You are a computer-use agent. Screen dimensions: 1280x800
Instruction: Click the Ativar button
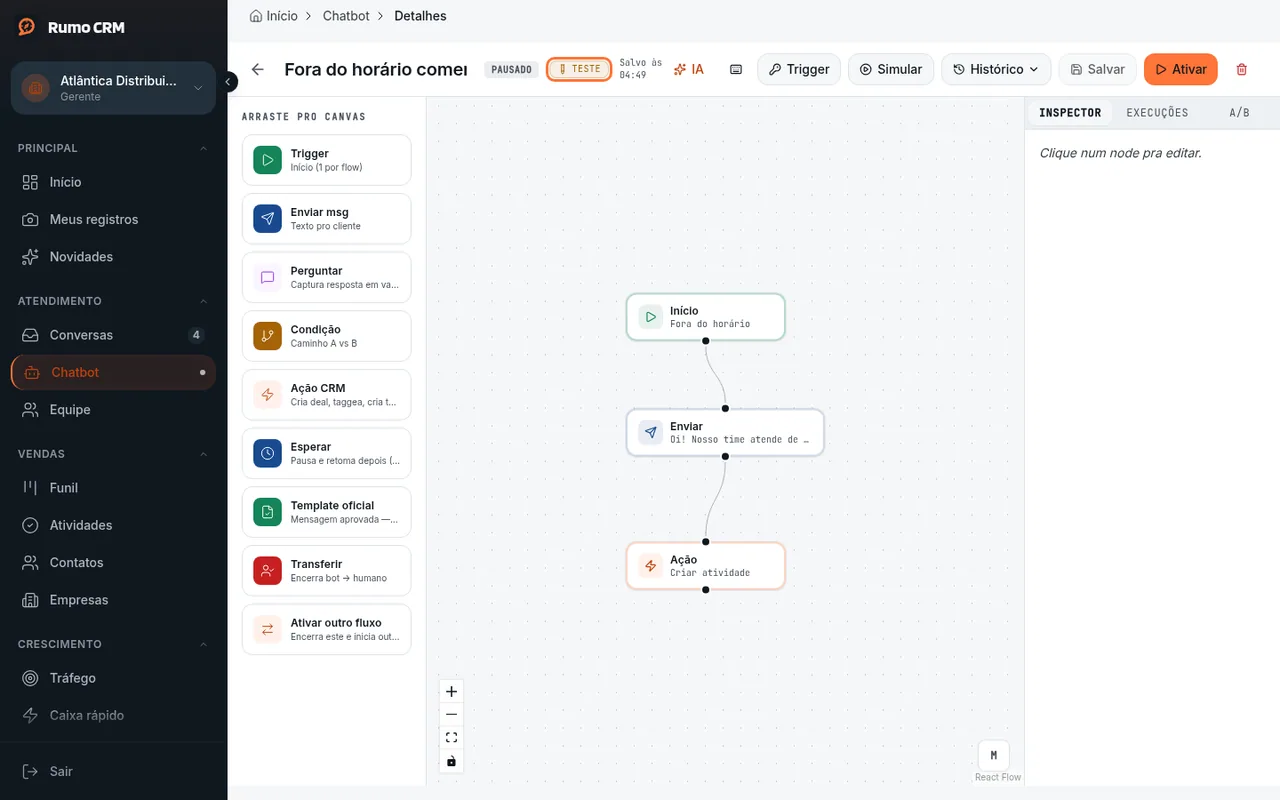point(1180,69)
